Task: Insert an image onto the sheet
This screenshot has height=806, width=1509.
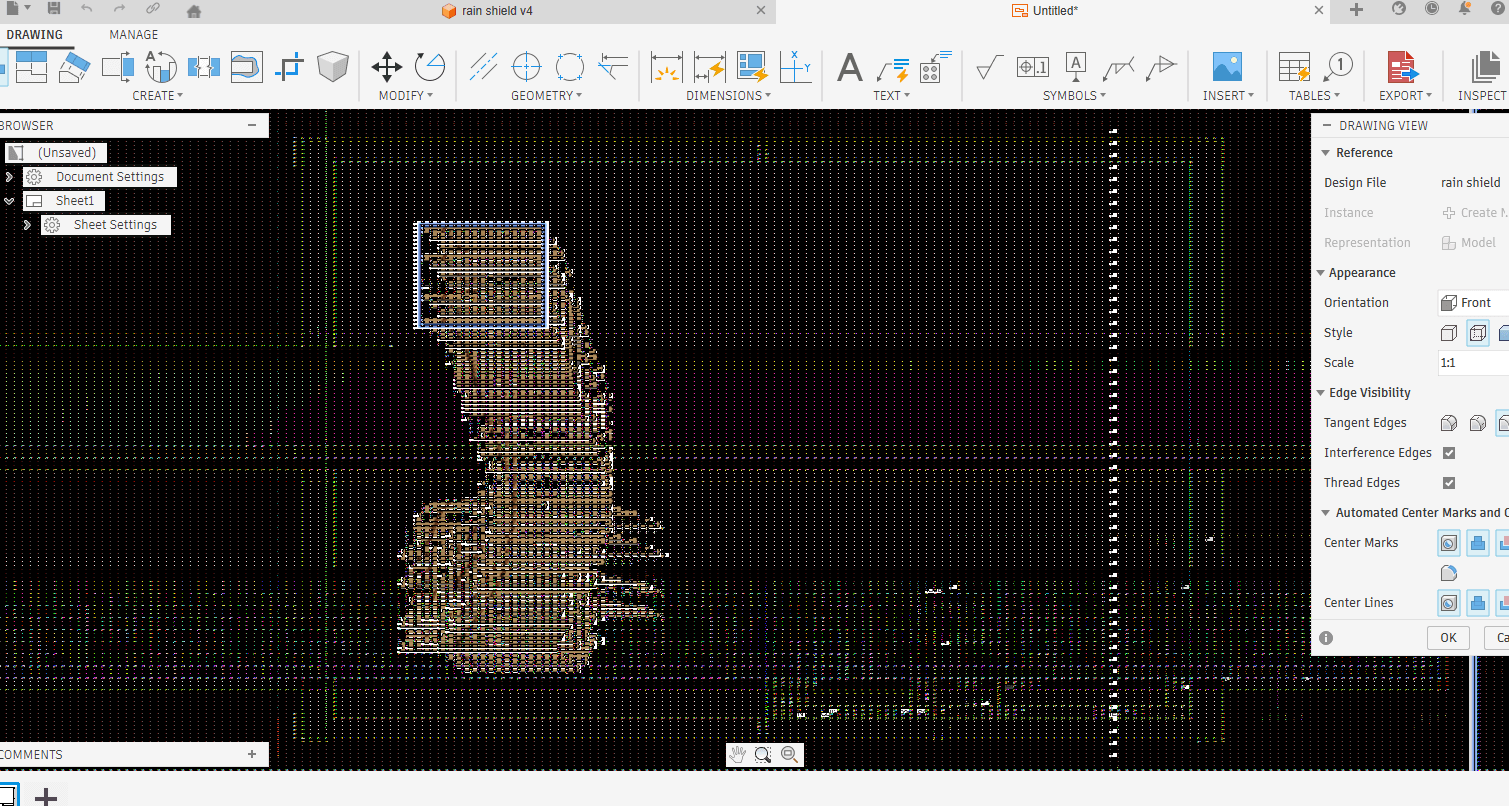Action: pos(1225,68)
